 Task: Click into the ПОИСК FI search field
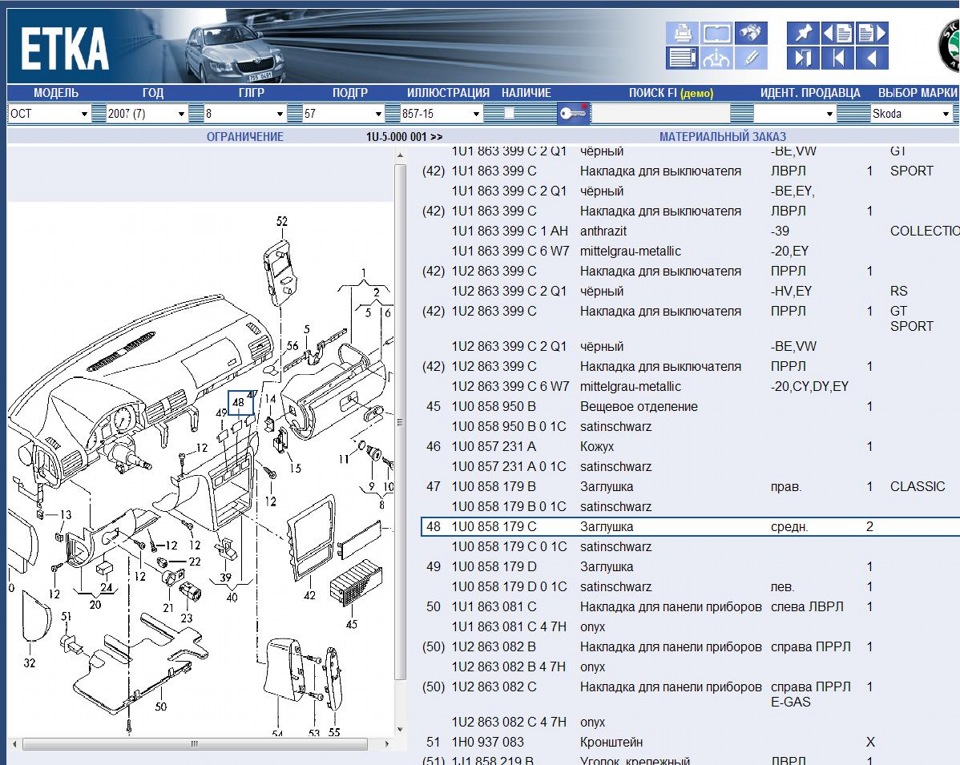(x=660, y=113)
